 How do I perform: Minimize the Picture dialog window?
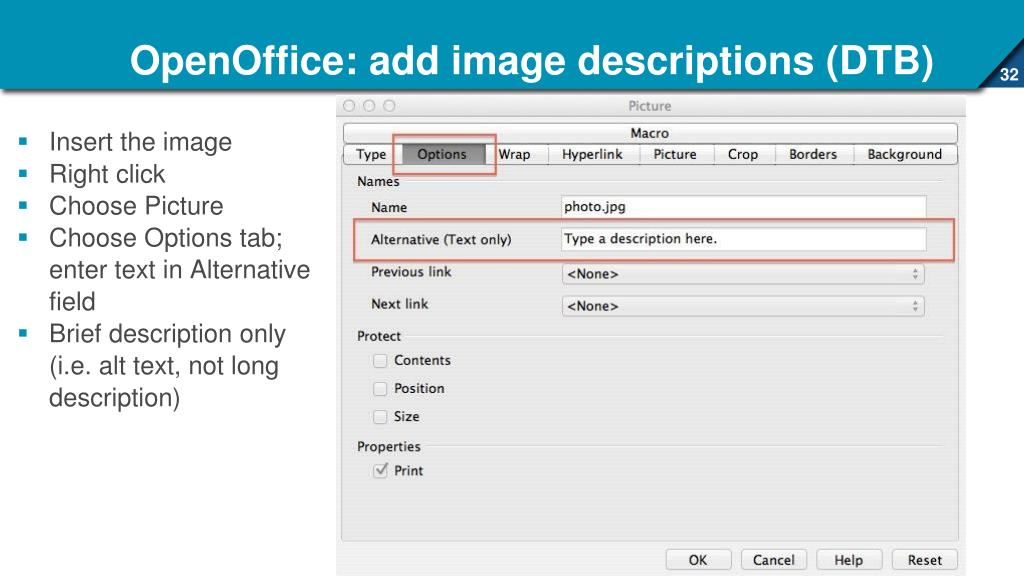369,106
